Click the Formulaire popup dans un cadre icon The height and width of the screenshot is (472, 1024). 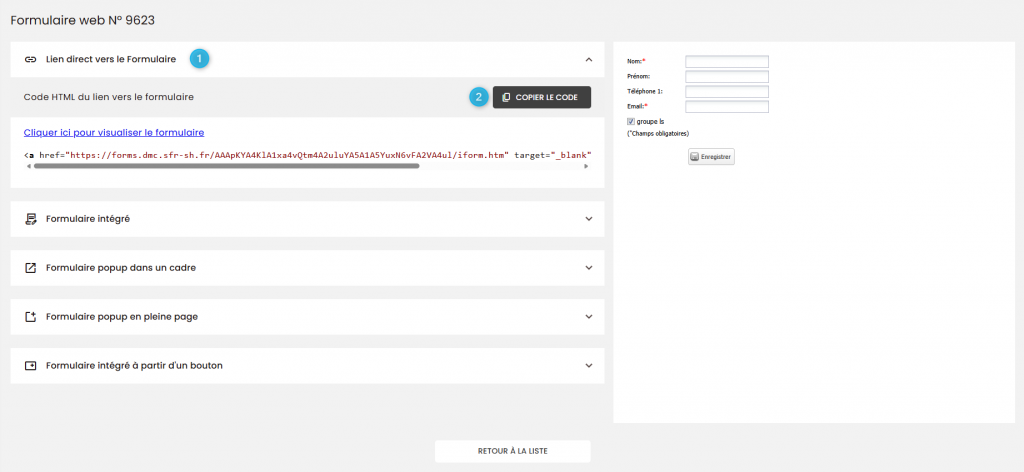click(x=30, y=268)
